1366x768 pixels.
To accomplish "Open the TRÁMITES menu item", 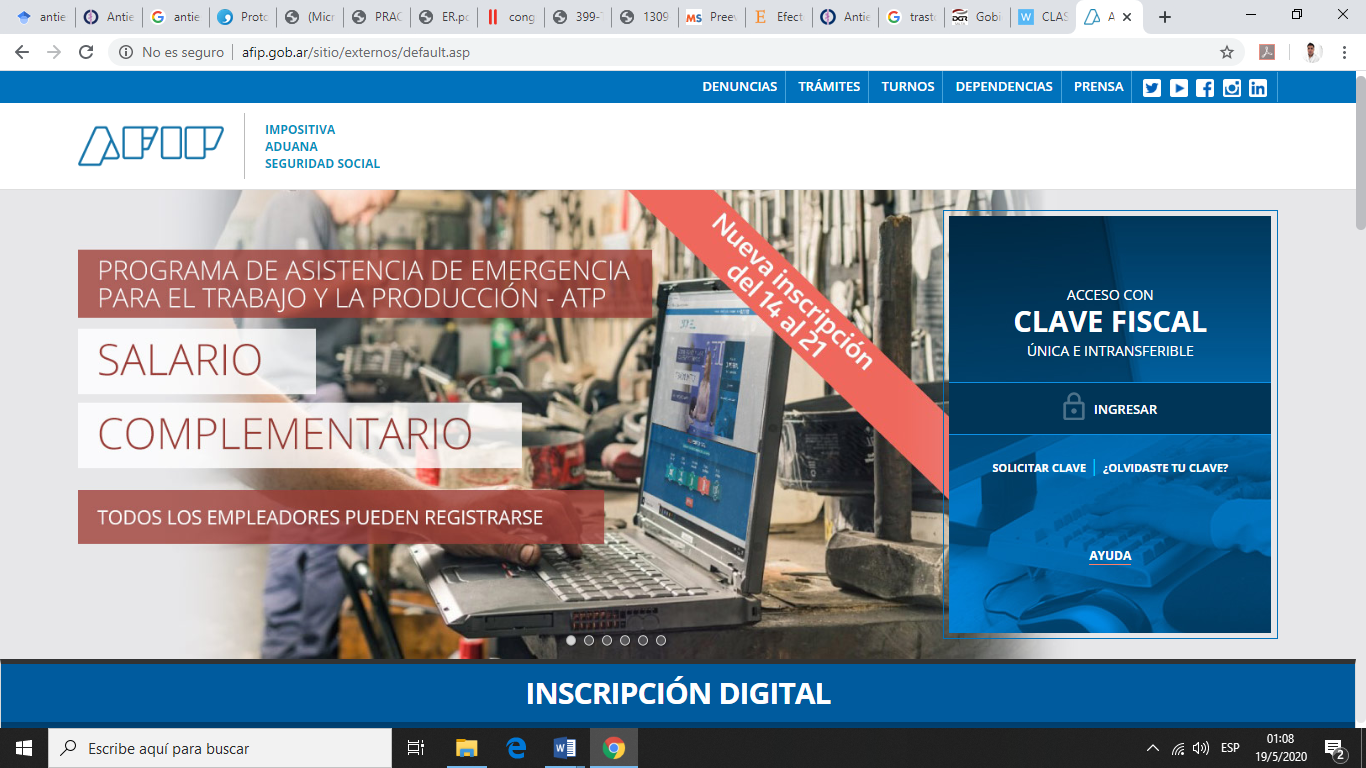I will 829,87.
